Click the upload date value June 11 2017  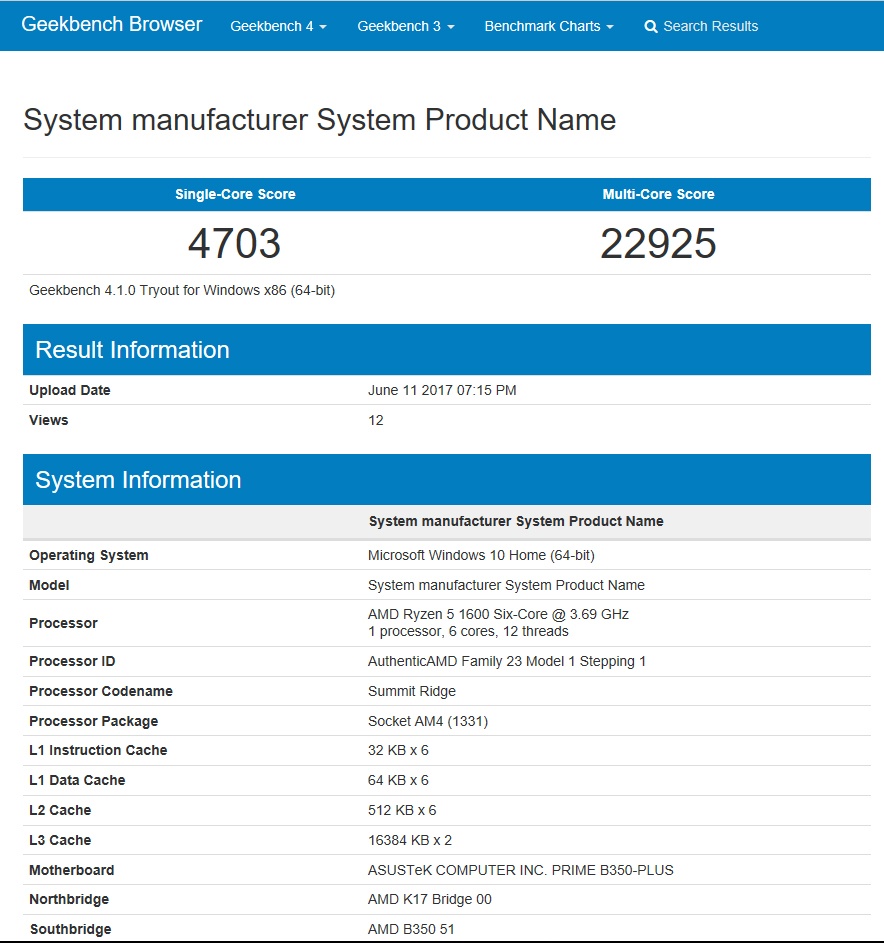tap(442, 390)
